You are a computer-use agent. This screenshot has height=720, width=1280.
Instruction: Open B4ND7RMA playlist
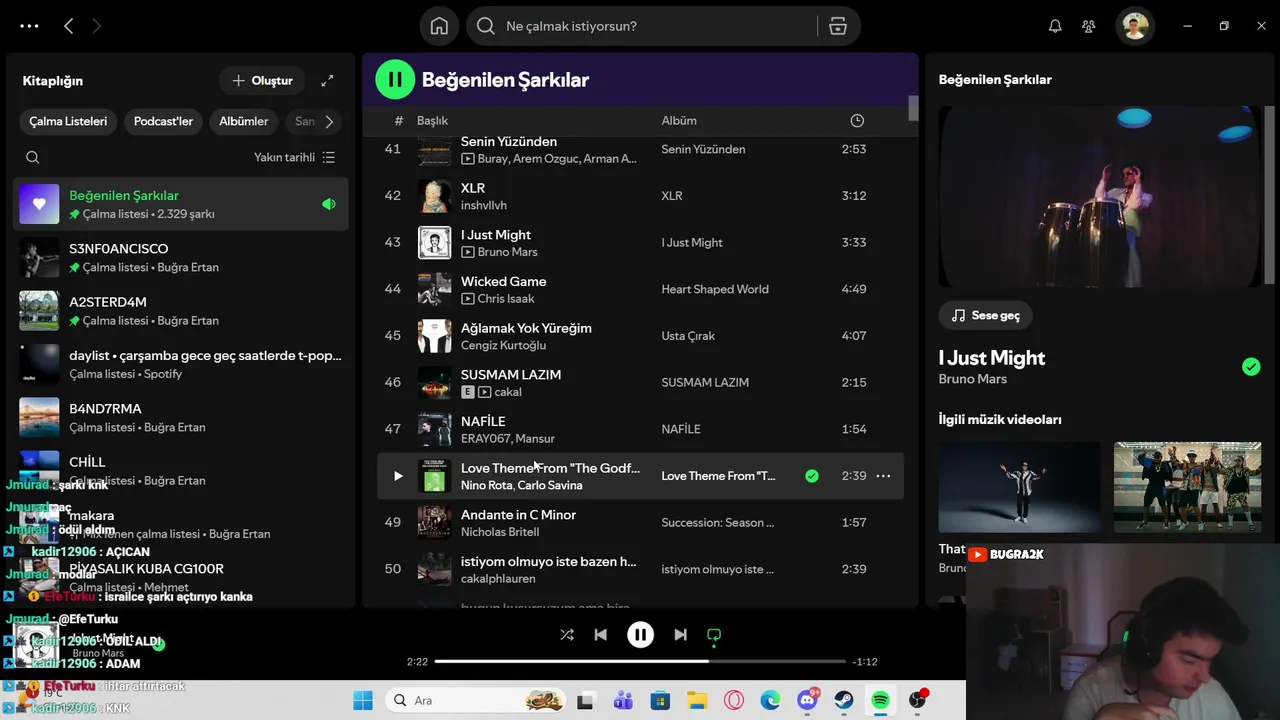pyautogui.click(x=181, y=417)
